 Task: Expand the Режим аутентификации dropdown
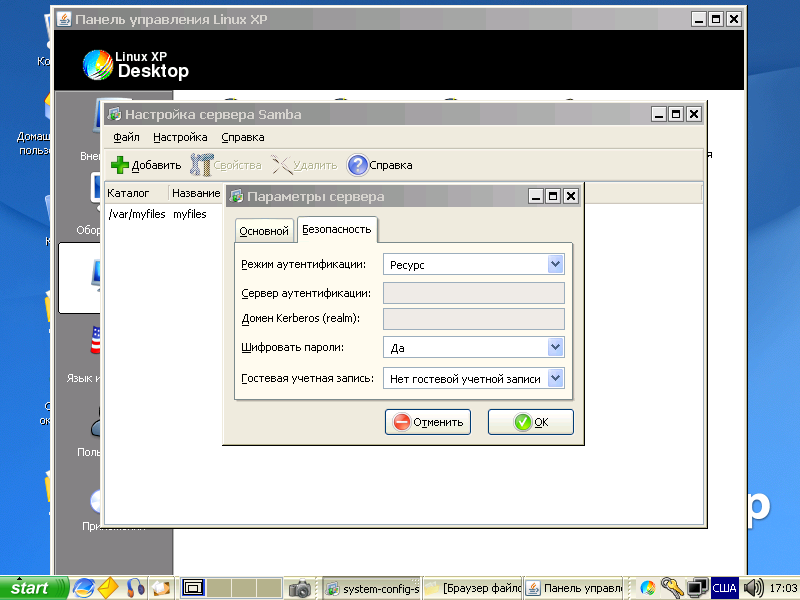tap(555, 264)
